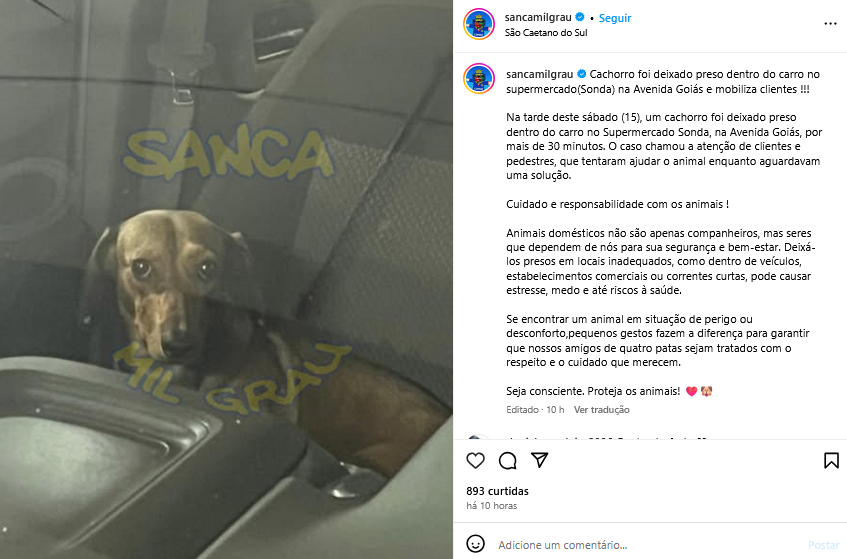This screenshot has width=847, height=559.
Task: View the 893 curtidas likes list
Action: coord(498,491)
